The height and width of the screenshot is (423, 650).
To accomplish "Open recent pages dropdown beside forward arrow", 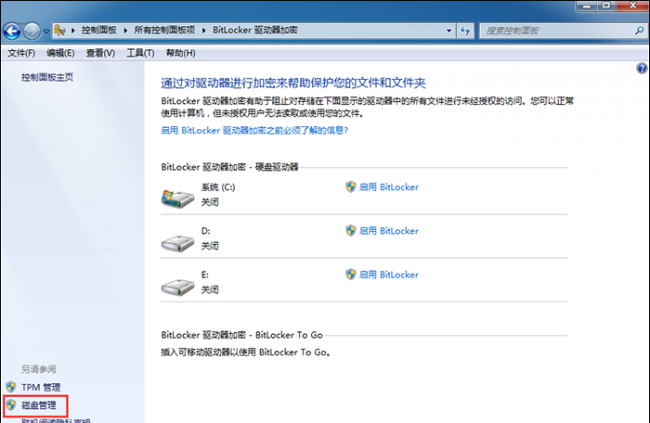I will (46, 31).
